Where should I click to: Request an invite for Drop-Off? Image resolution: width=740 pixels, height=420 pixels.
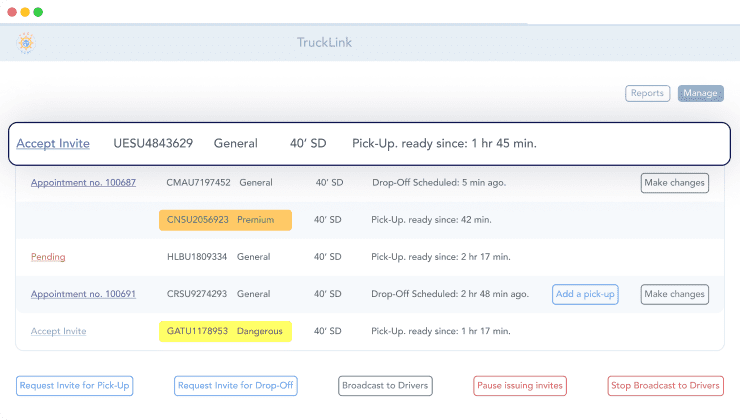coord(236,386)
